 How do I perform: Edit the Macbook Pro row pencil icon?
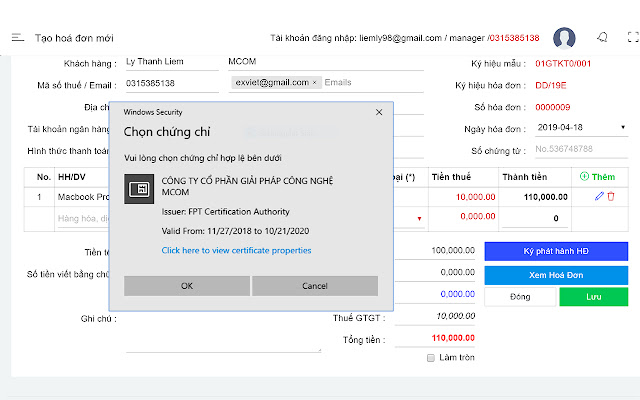(599, 196)
